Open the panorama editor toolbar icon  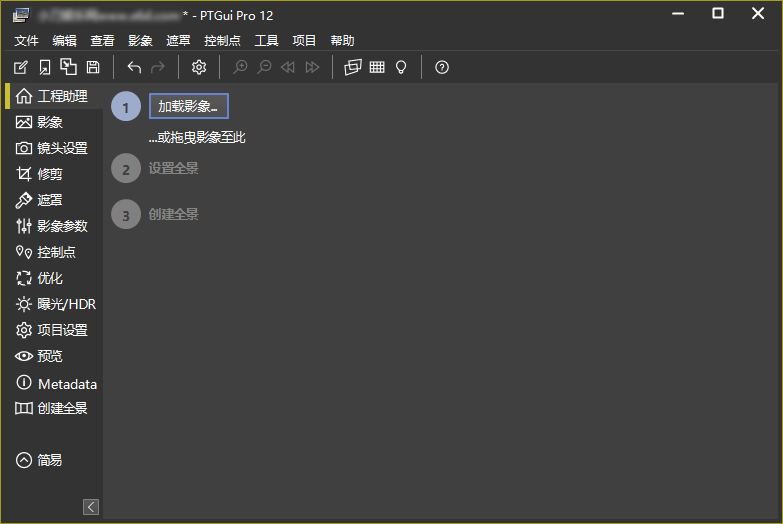352,67
